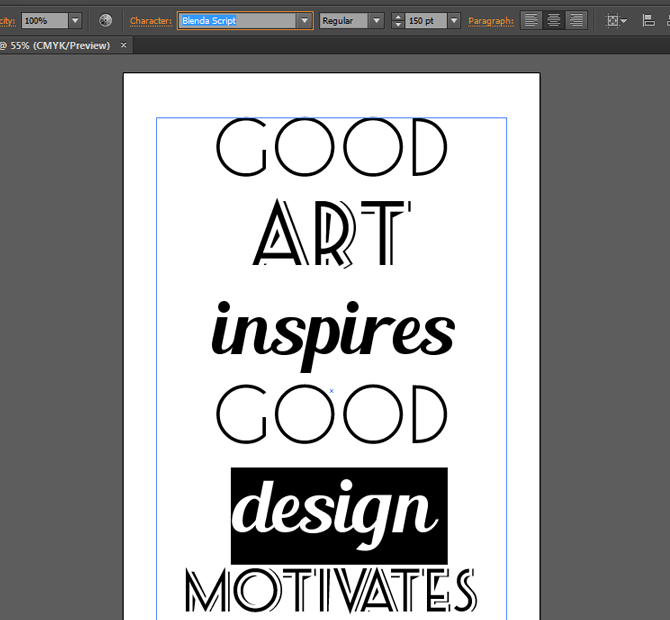Expand the Blenda Script font family dropdown

[304, 20]
